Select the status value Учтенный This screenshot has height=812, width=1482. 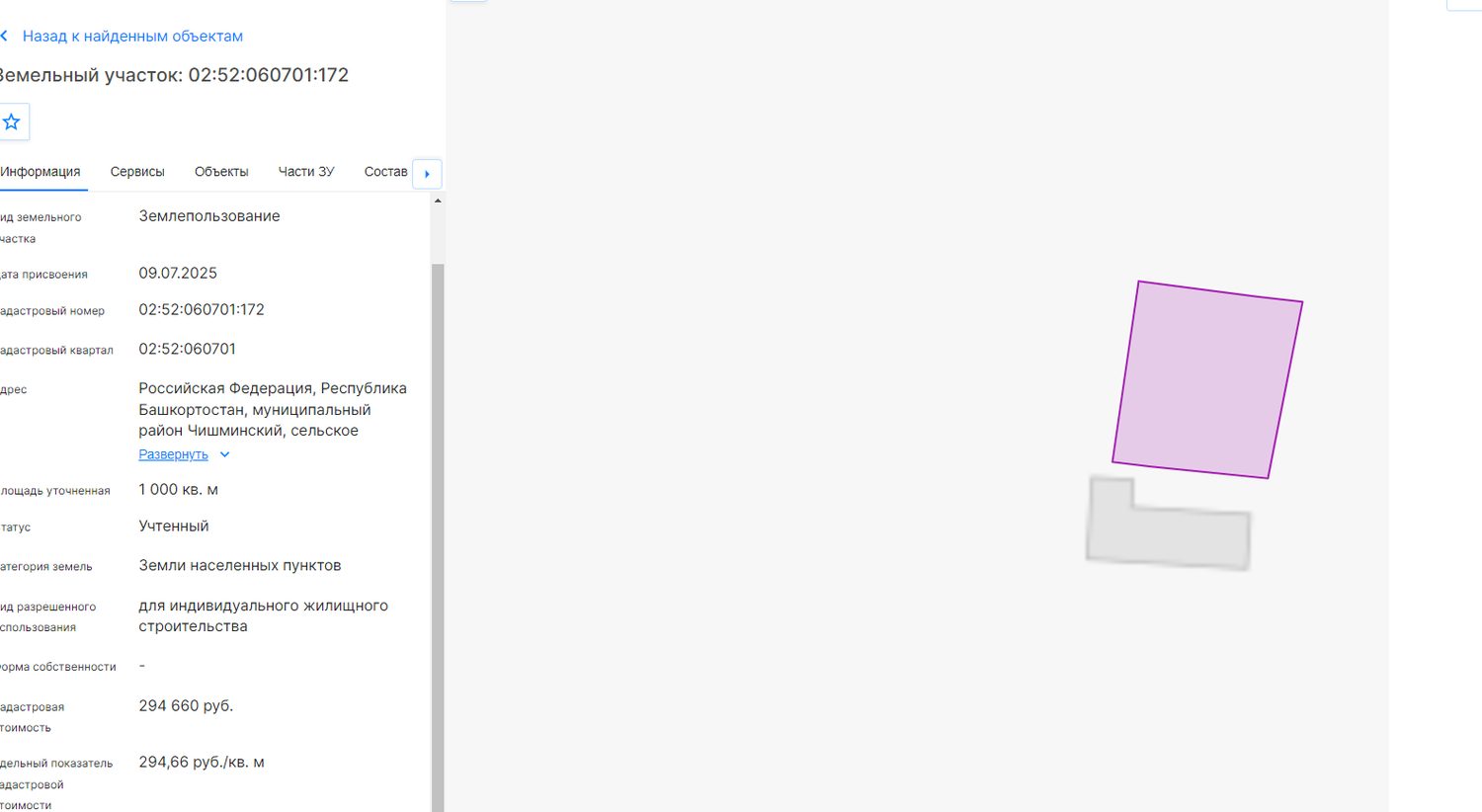click(x=174, y=527)
